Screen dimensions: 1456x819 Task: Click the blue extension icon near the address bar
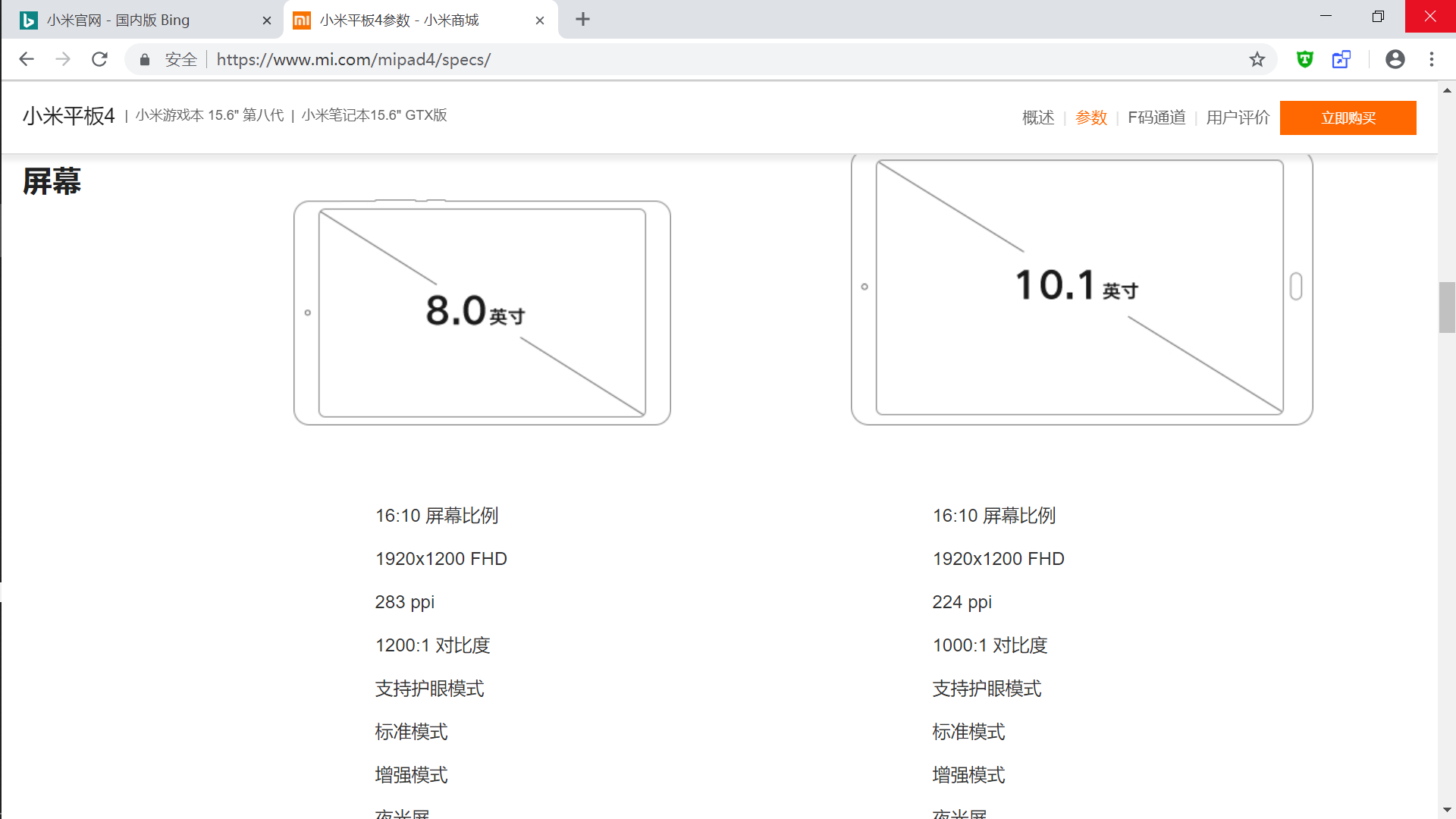1341,59
